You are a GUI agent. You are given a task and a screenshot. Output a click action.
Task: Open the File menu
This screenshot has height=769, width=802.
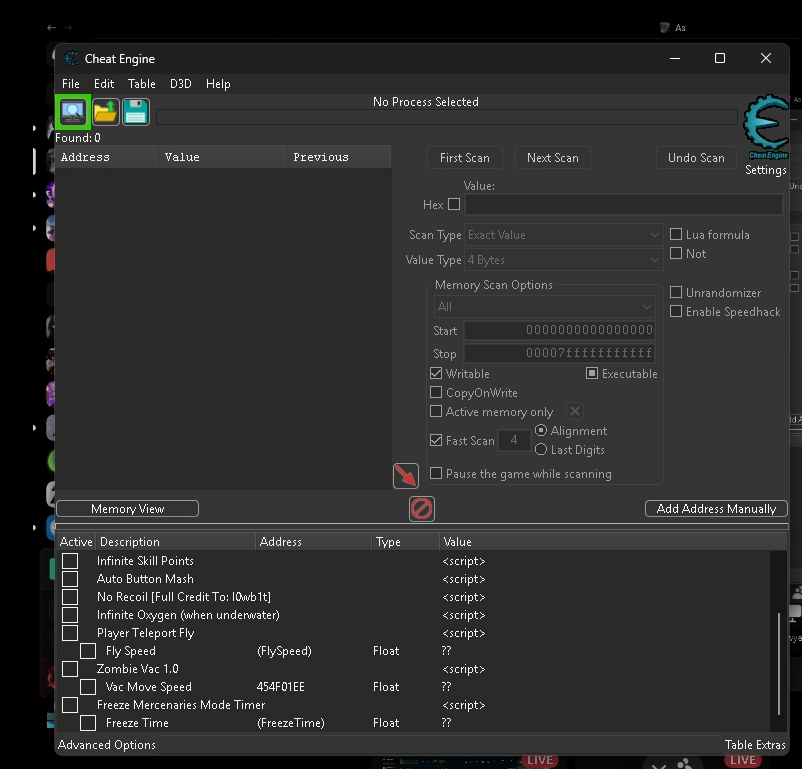(x=71, y=84)
